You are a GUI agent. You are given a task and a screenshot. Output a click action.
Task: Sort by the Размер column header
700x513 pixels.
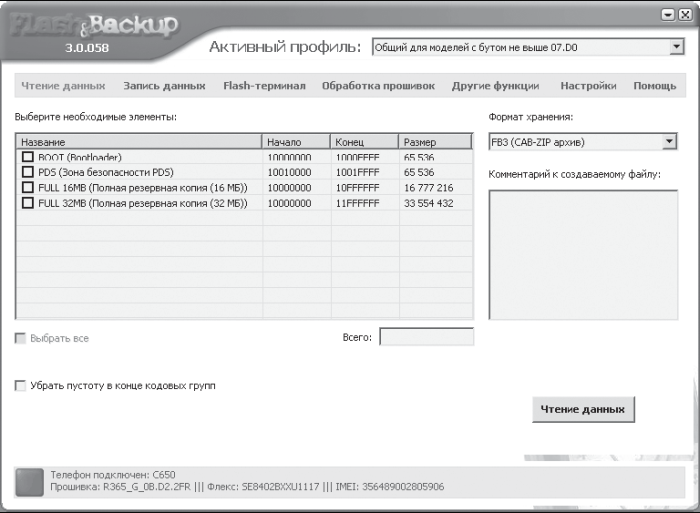tap(435, 142)
